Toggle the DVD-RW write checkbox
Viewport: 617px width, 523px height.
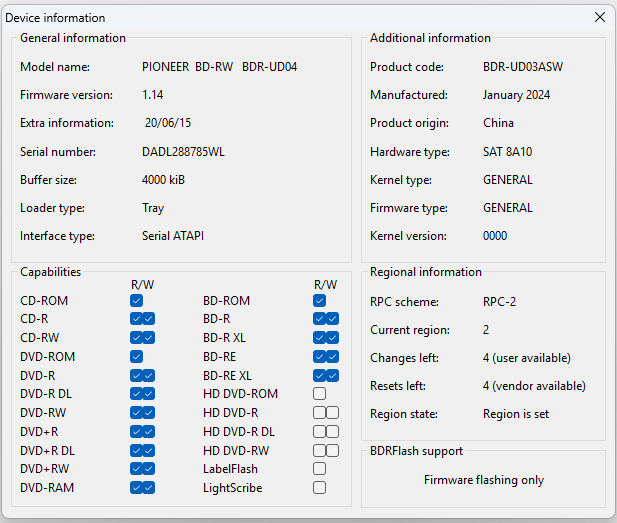click(x=149, y=412)
